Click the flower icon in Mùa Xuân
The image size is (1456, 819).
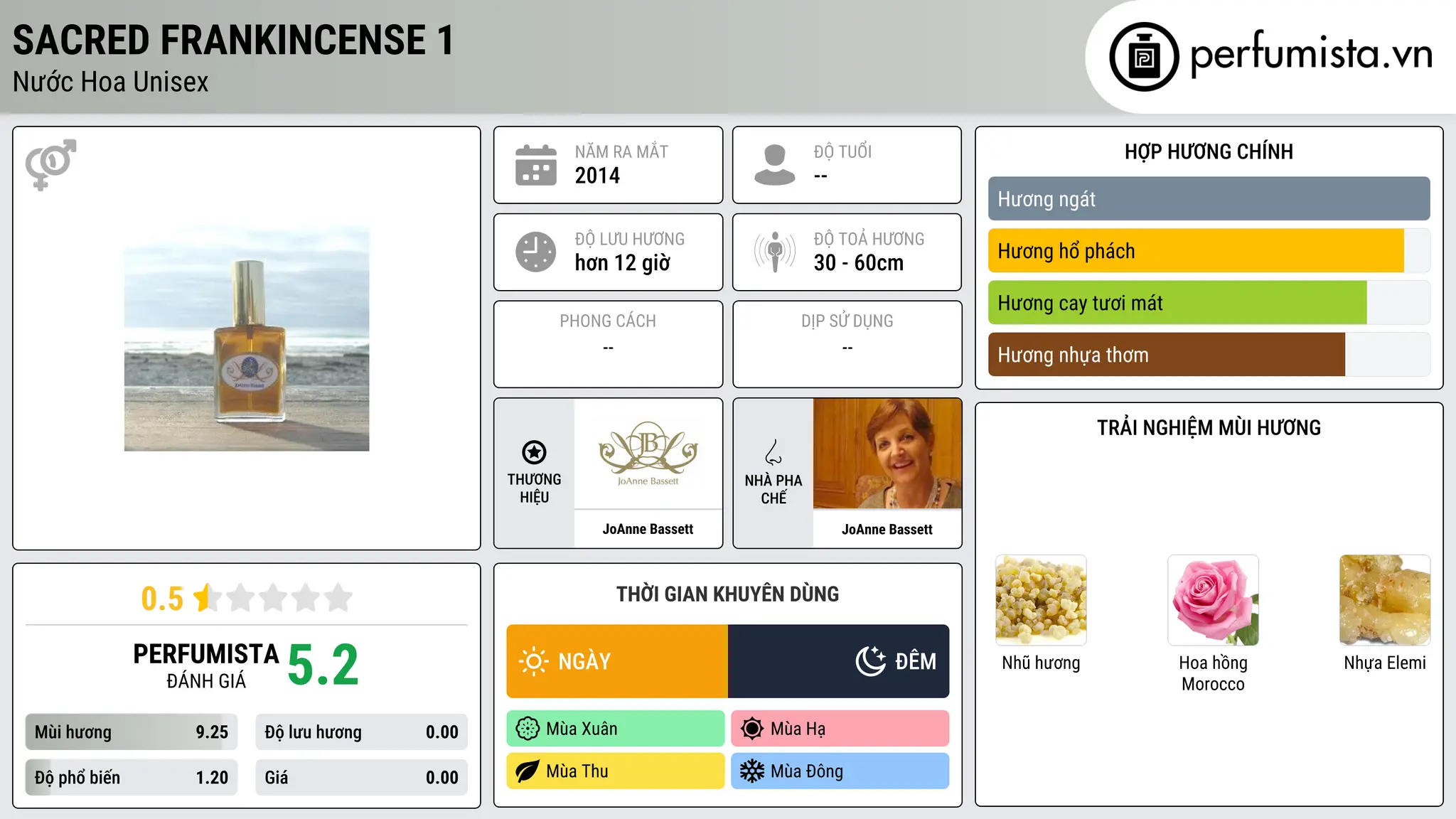[x=528, y=729]
